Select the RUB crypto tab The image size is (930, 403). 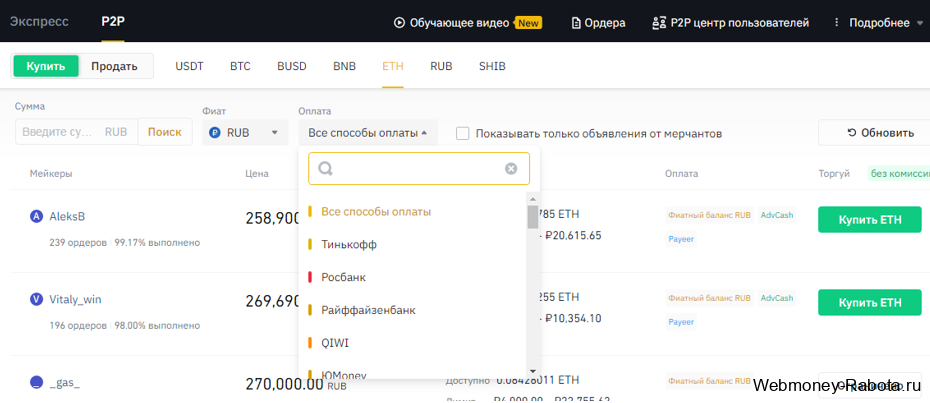pos(441,66)
